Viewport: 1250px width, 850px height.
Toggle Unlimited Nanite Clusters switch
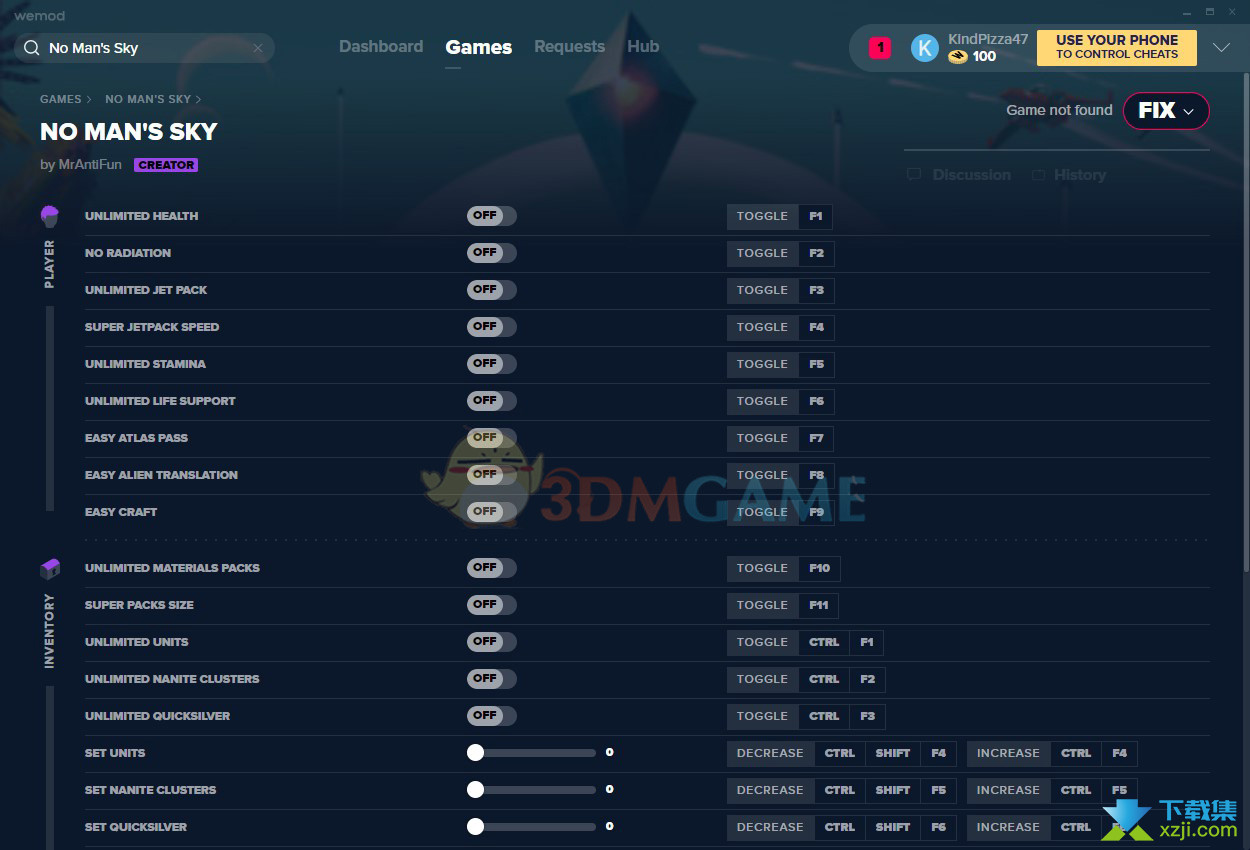(x=492, y=679)
